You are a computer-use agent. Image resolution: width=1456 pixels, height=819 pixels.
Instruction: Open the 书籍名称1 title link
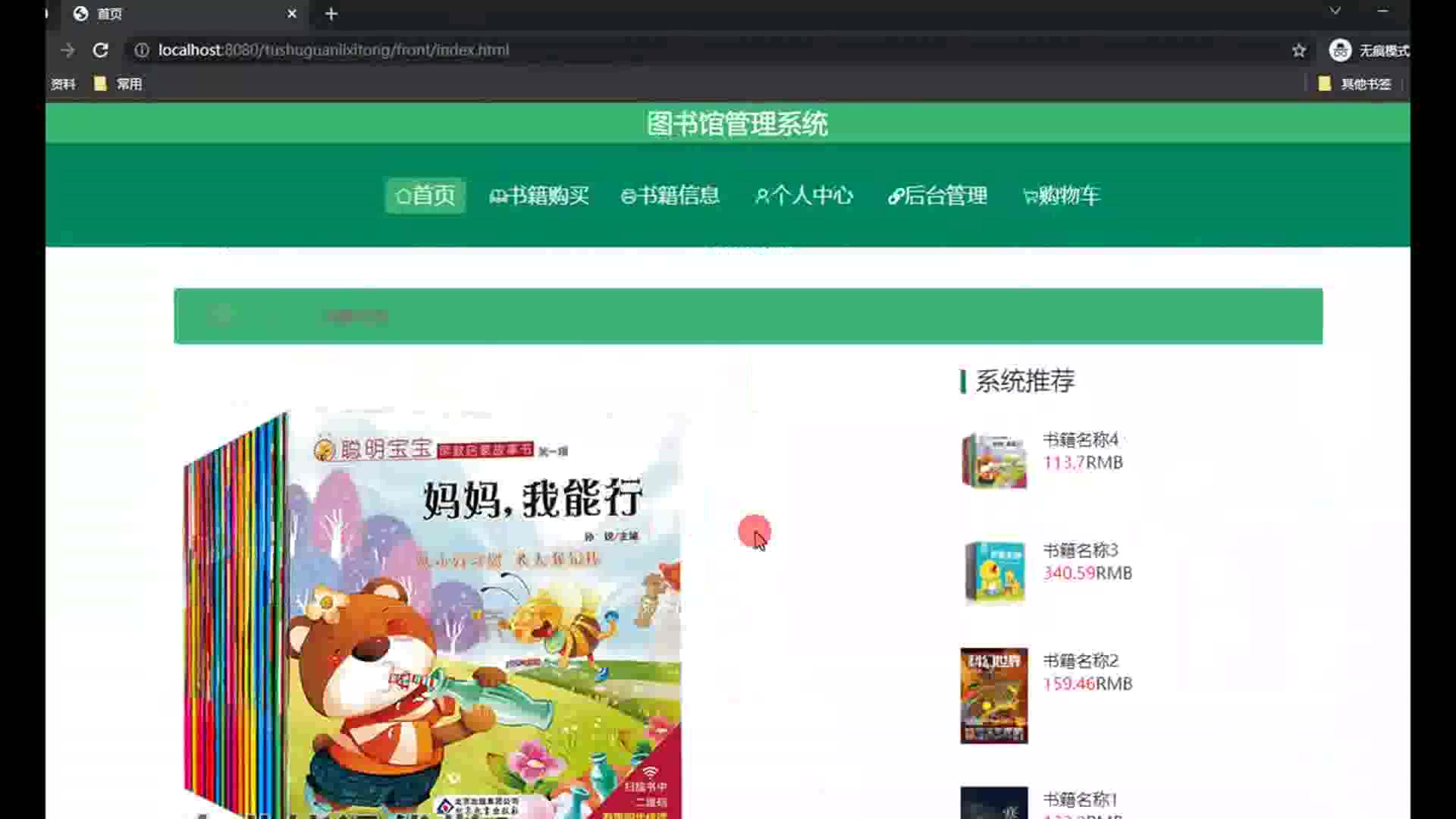(1080, 799)
